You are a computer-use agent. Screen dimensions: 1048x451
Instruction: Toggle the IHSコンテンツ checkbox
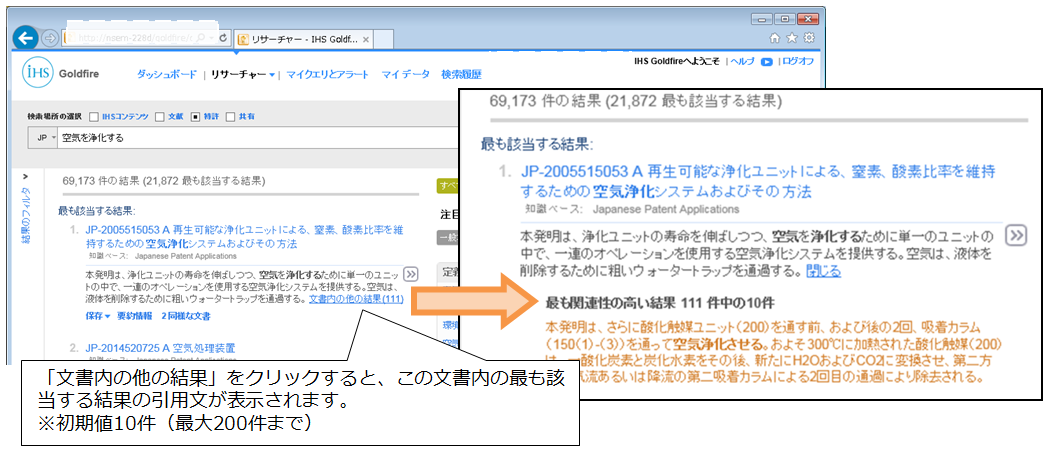click(94, 117)
